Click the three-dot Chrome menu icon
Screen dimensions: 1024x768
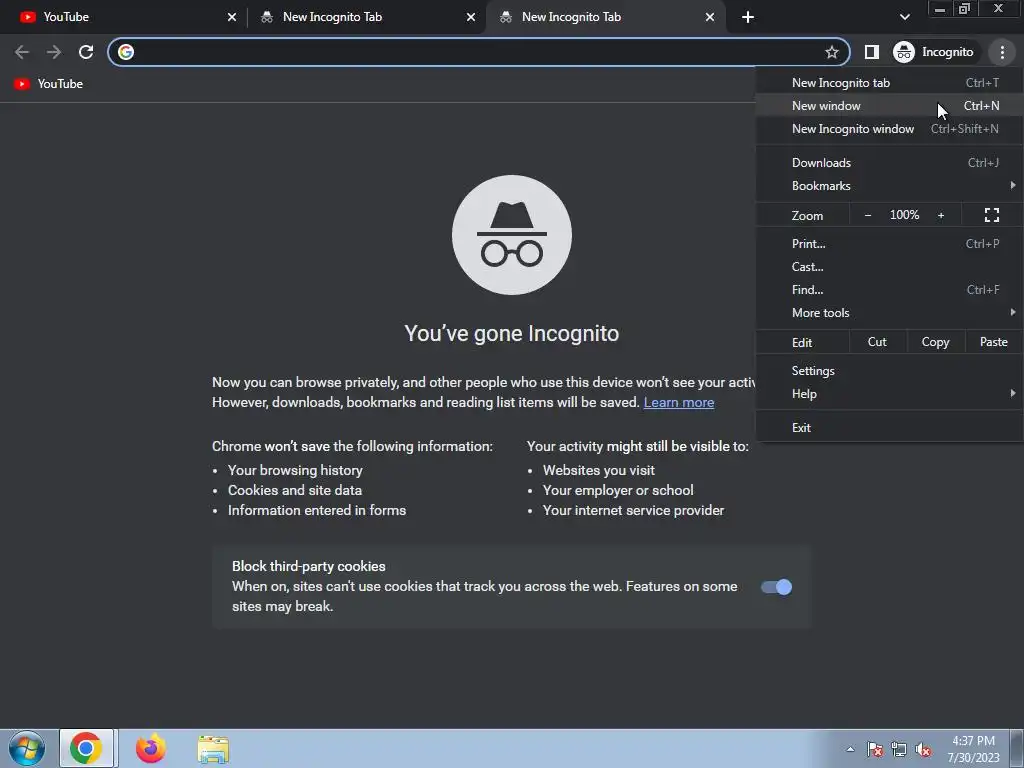click(1002, 52)
